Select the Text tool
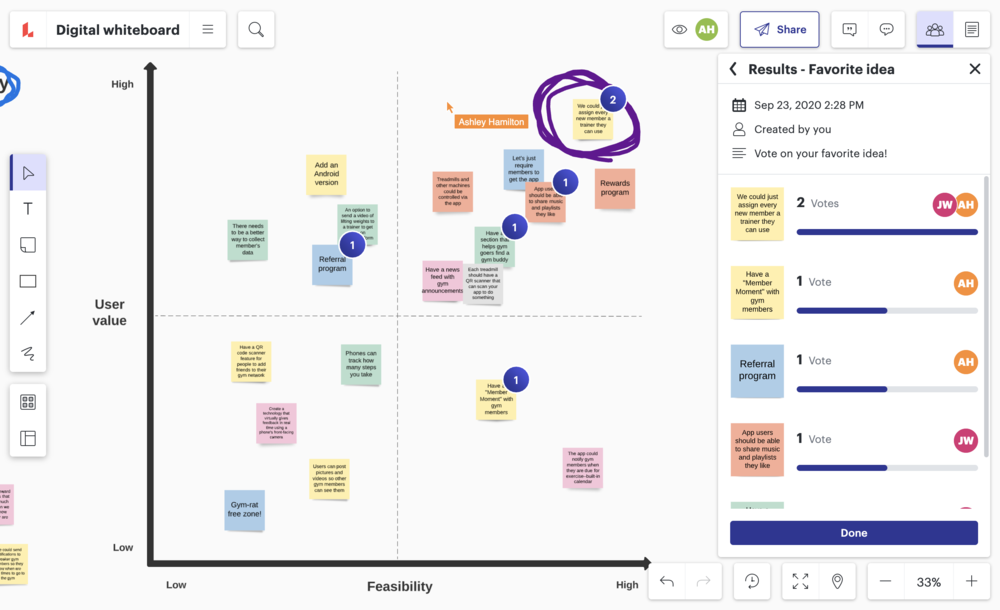This screenshot has width=1000, height=610. point(28,209)
